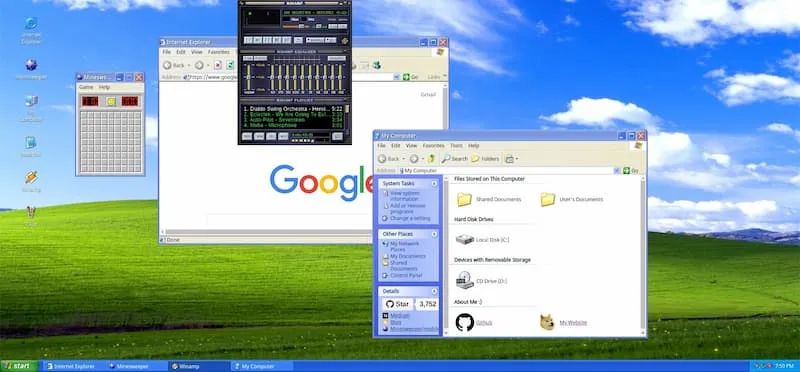Adjust the Winamp equalizer preamp slider
This screenshot has height=372, width=800.
[x=248, y=78]
